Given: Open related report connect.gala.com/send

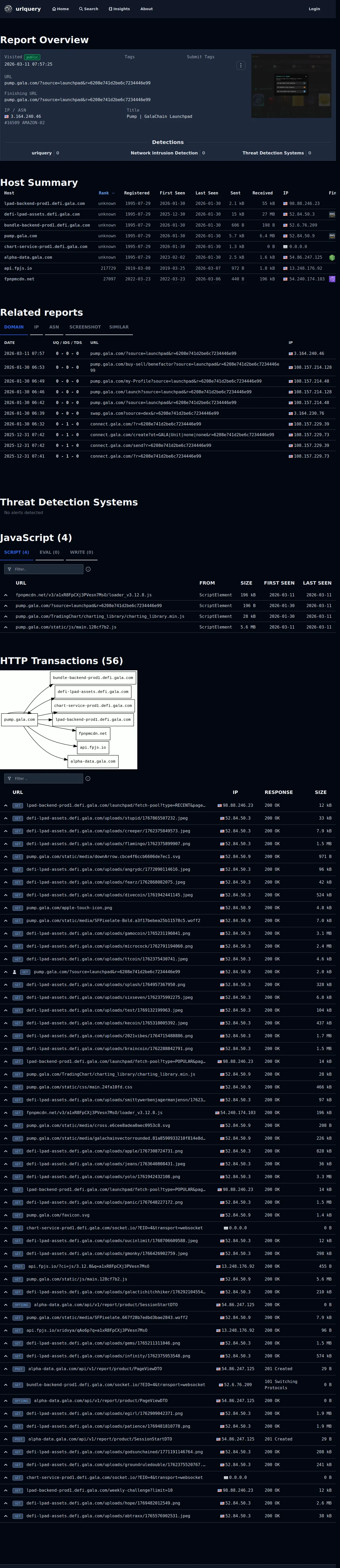Looking at the screenshot, I should click(x=150, y=446).
